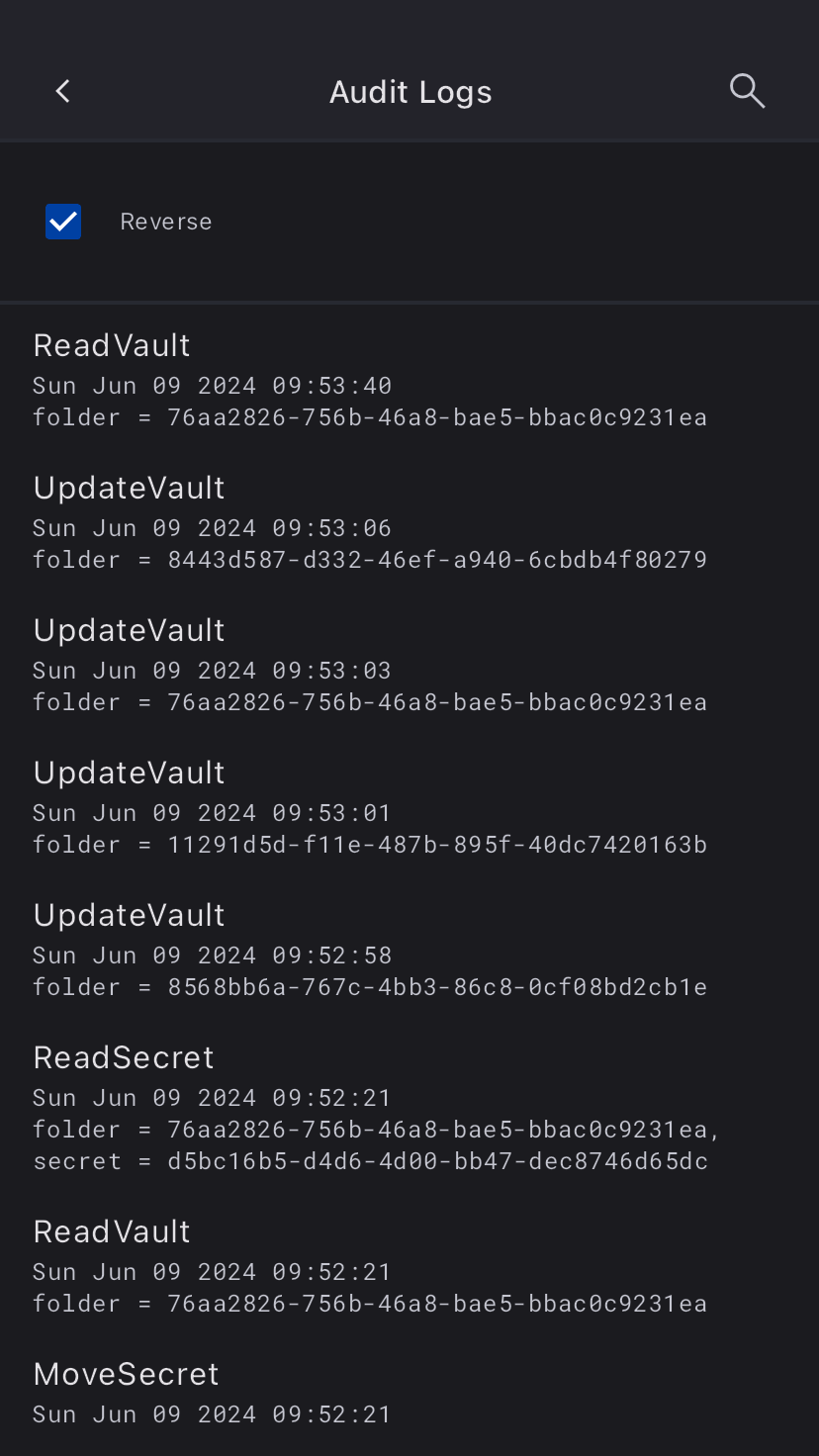Open UpdateVault entry at 09:53:03
The height and width of the screenshot is (1456, 819).
pos(409,665)
